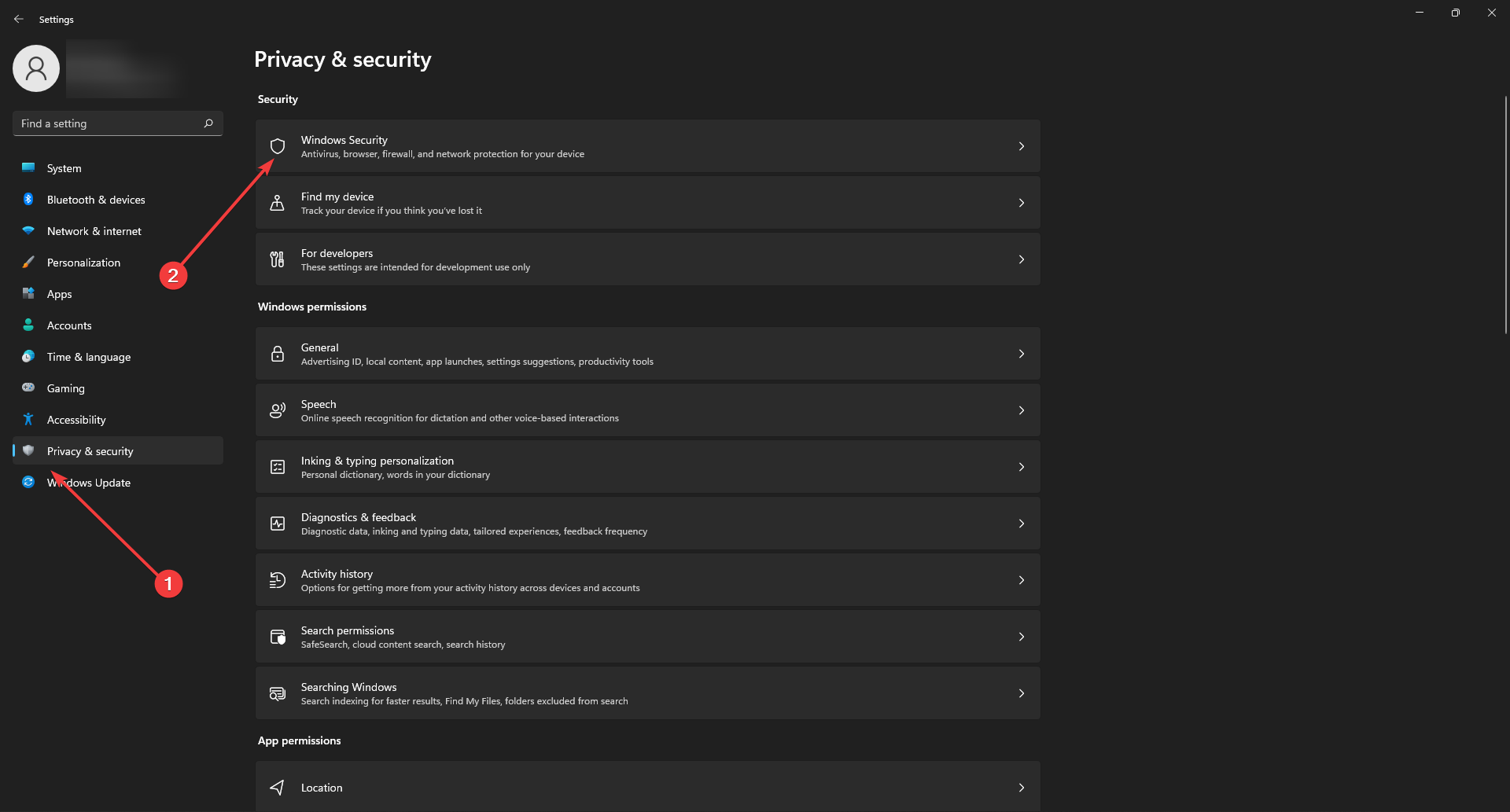Open System in the sidebar

click(118, 168)
